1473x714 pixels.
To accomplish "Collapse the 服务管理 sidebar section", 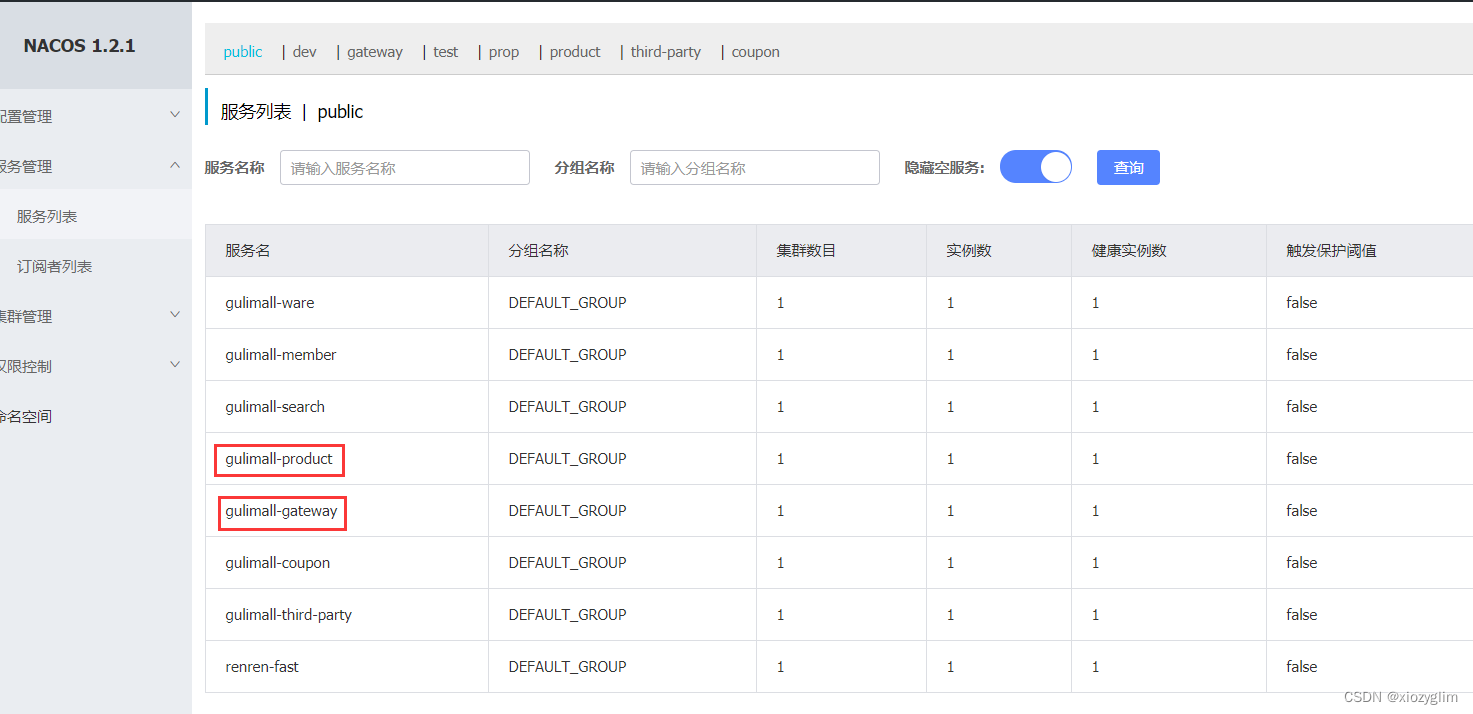I will click(90, 166).
